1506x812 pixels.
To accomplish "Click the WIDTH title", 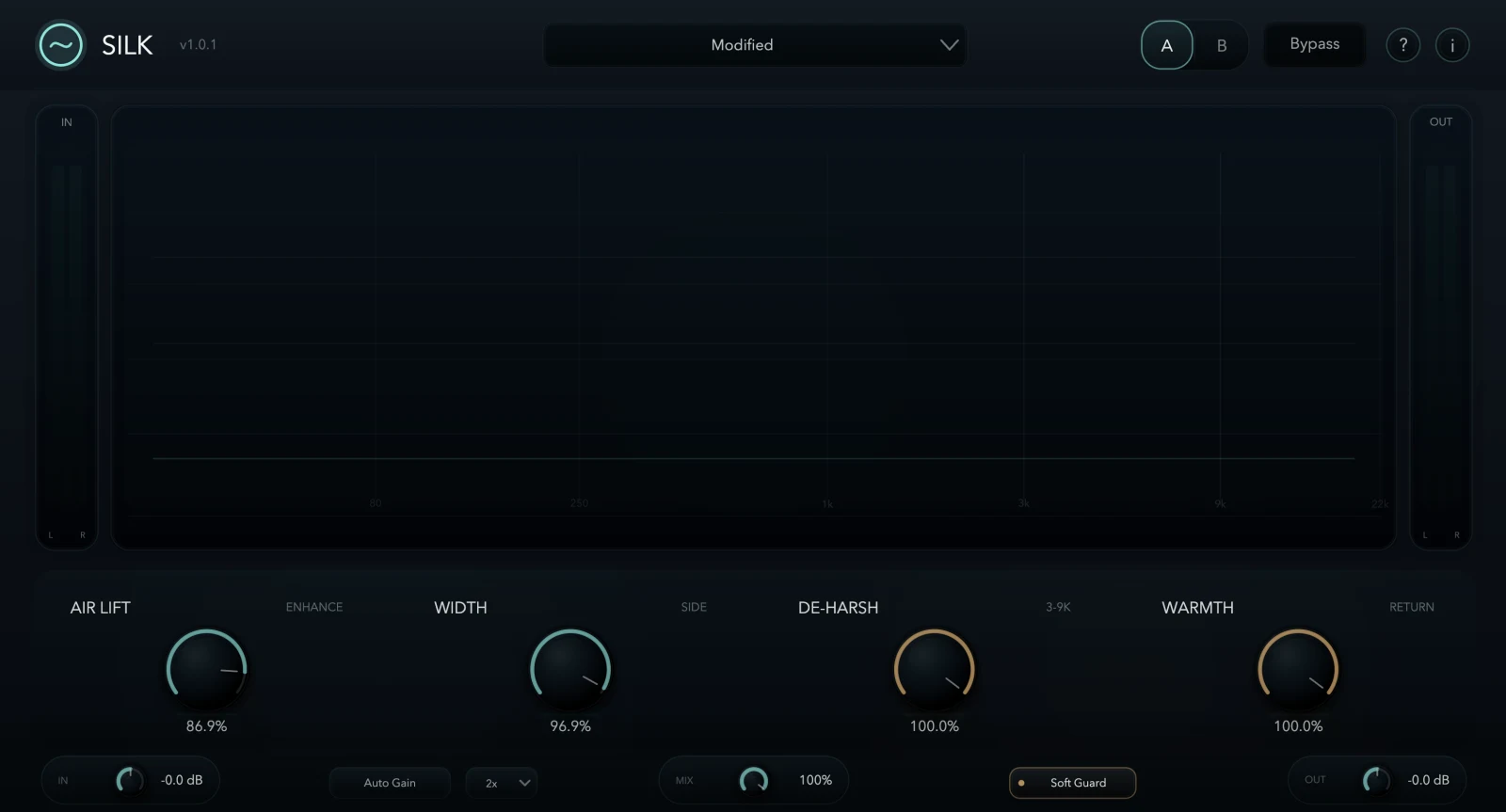I will pyautogui.click(x=460, y=608).
